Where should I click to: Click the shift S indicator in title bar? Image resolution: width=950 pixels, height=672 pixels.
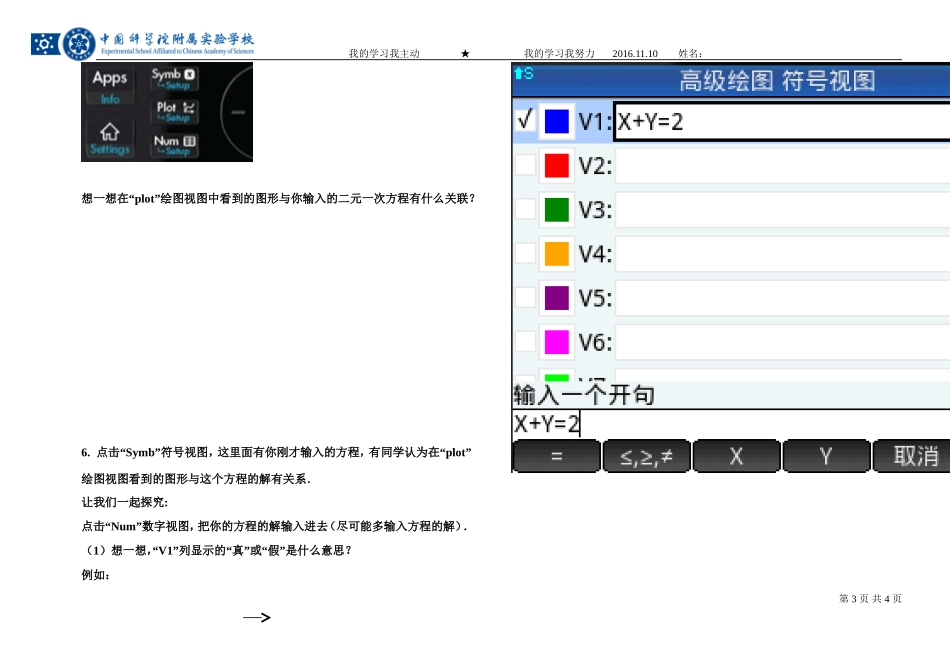523,73
